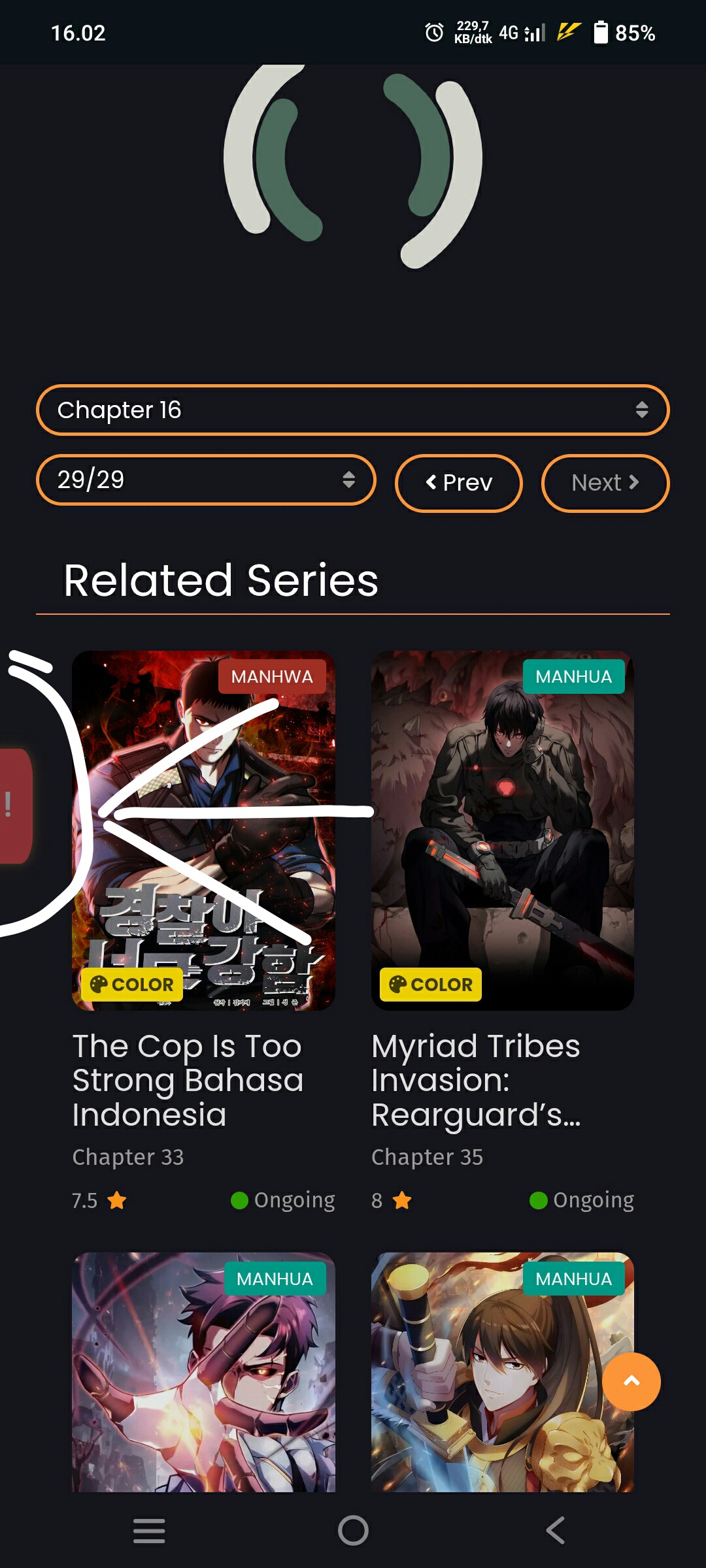Open the 29/29 page selector dropdown

coord(206,480)
